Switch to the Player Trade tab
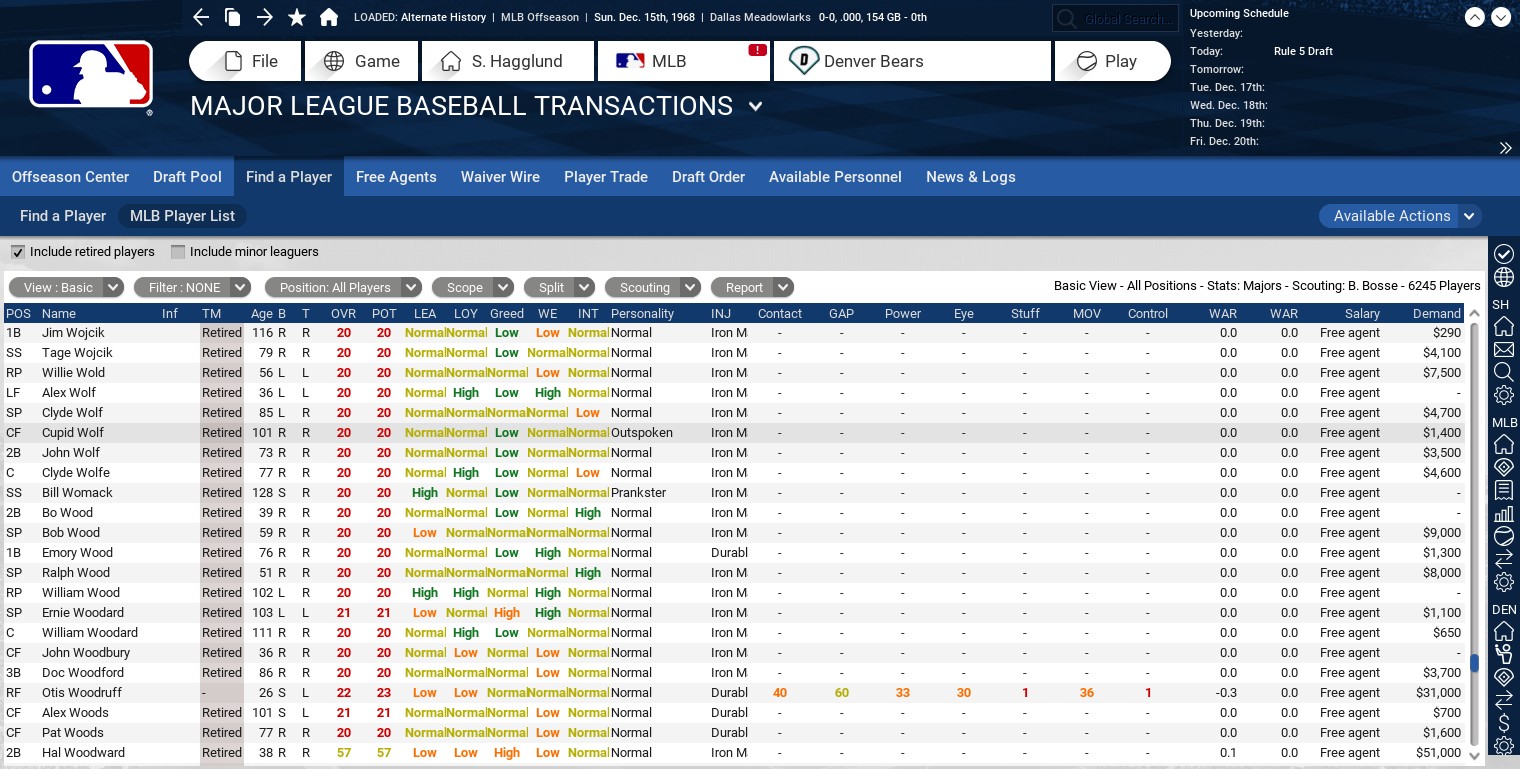Image resolution: width=1520 pixels, height=769 pixels. click(x=606, y=177)
